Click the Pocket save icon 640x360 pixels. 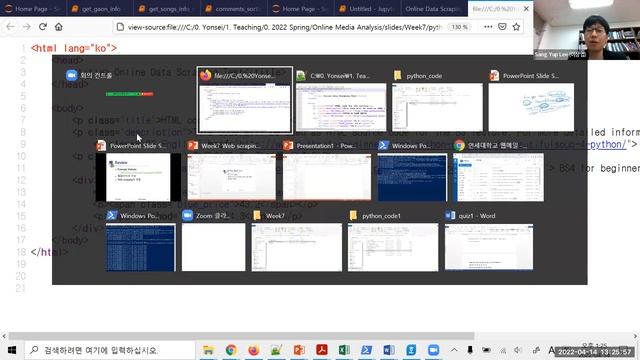[x=502, y=27]
